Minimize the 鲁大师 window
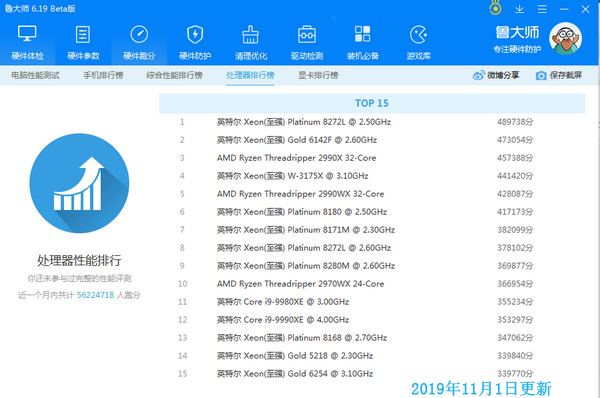This screenshot has width=600, height=398. click(564, 9)
